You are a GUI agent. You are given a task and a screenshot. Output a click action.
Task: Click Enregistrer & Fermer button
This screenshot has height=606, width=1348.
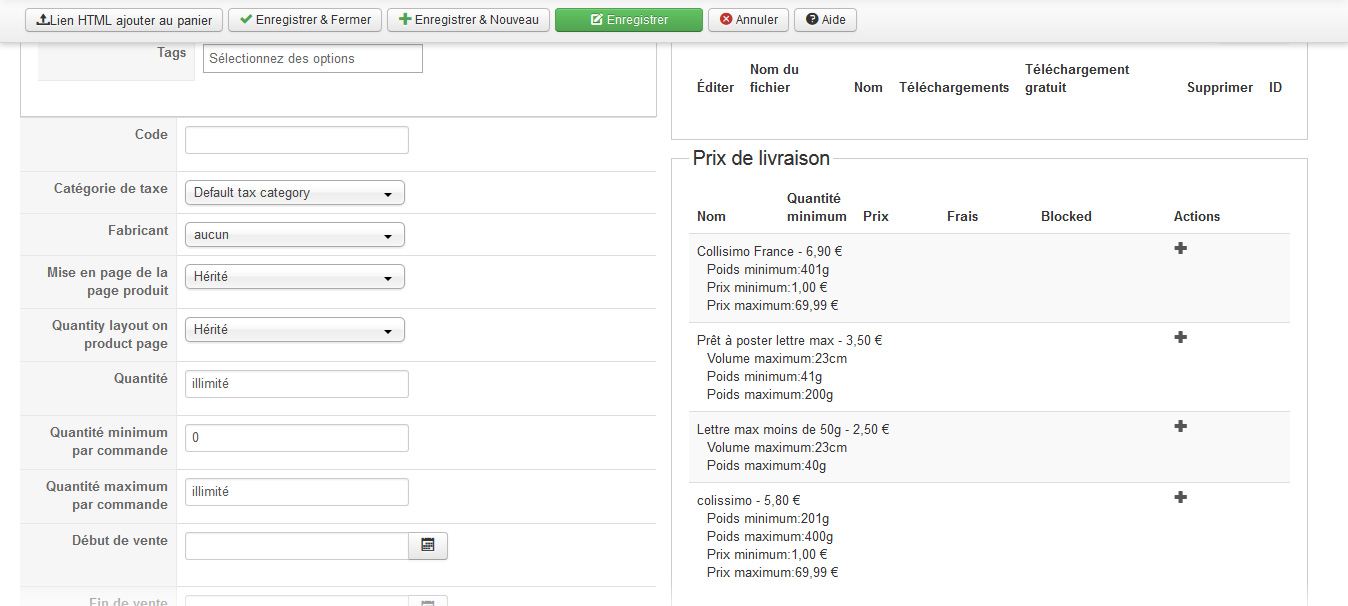point(305,20)
